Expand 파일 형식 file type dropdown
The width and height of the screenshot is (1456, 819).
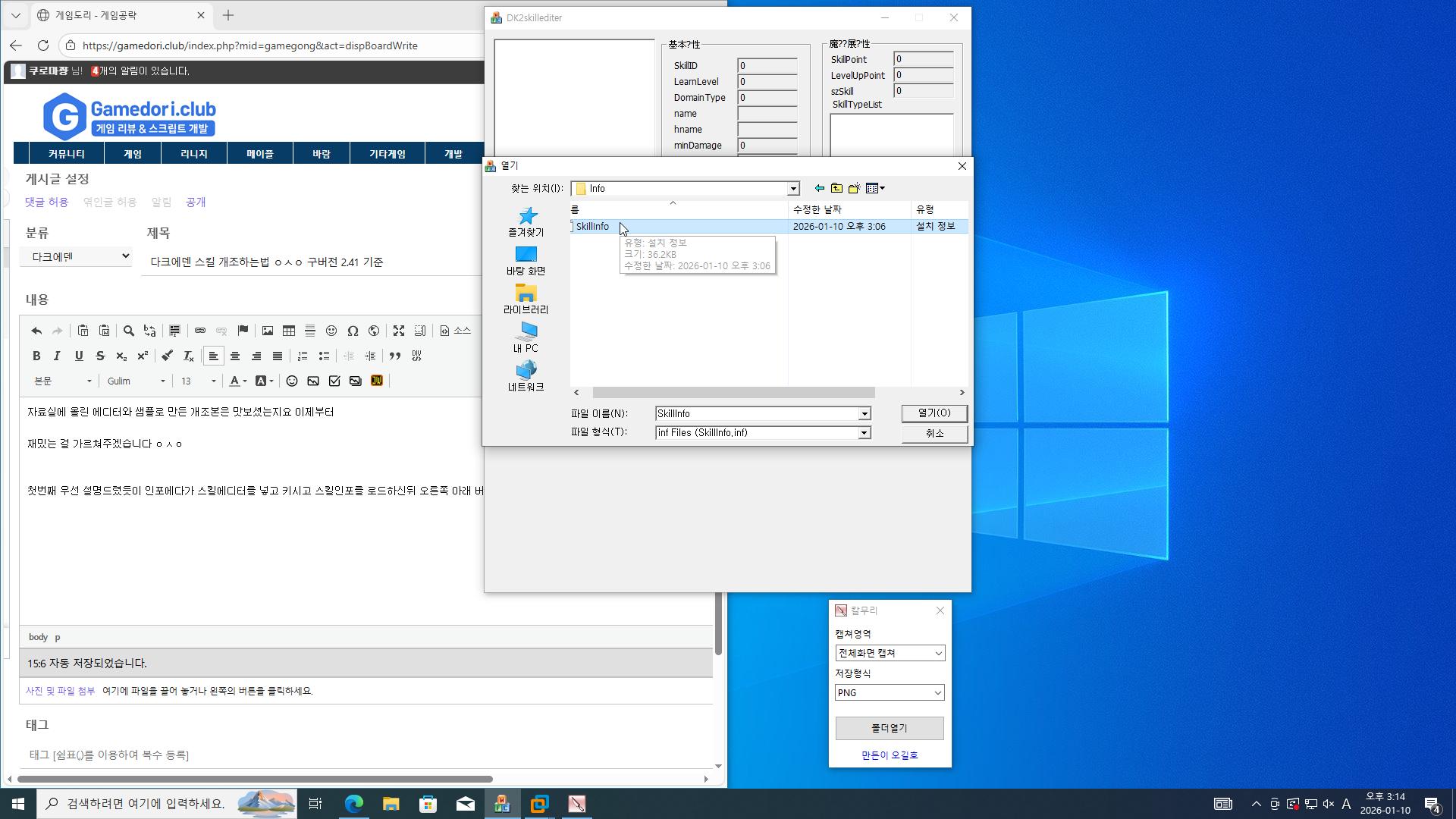[864, 432]
